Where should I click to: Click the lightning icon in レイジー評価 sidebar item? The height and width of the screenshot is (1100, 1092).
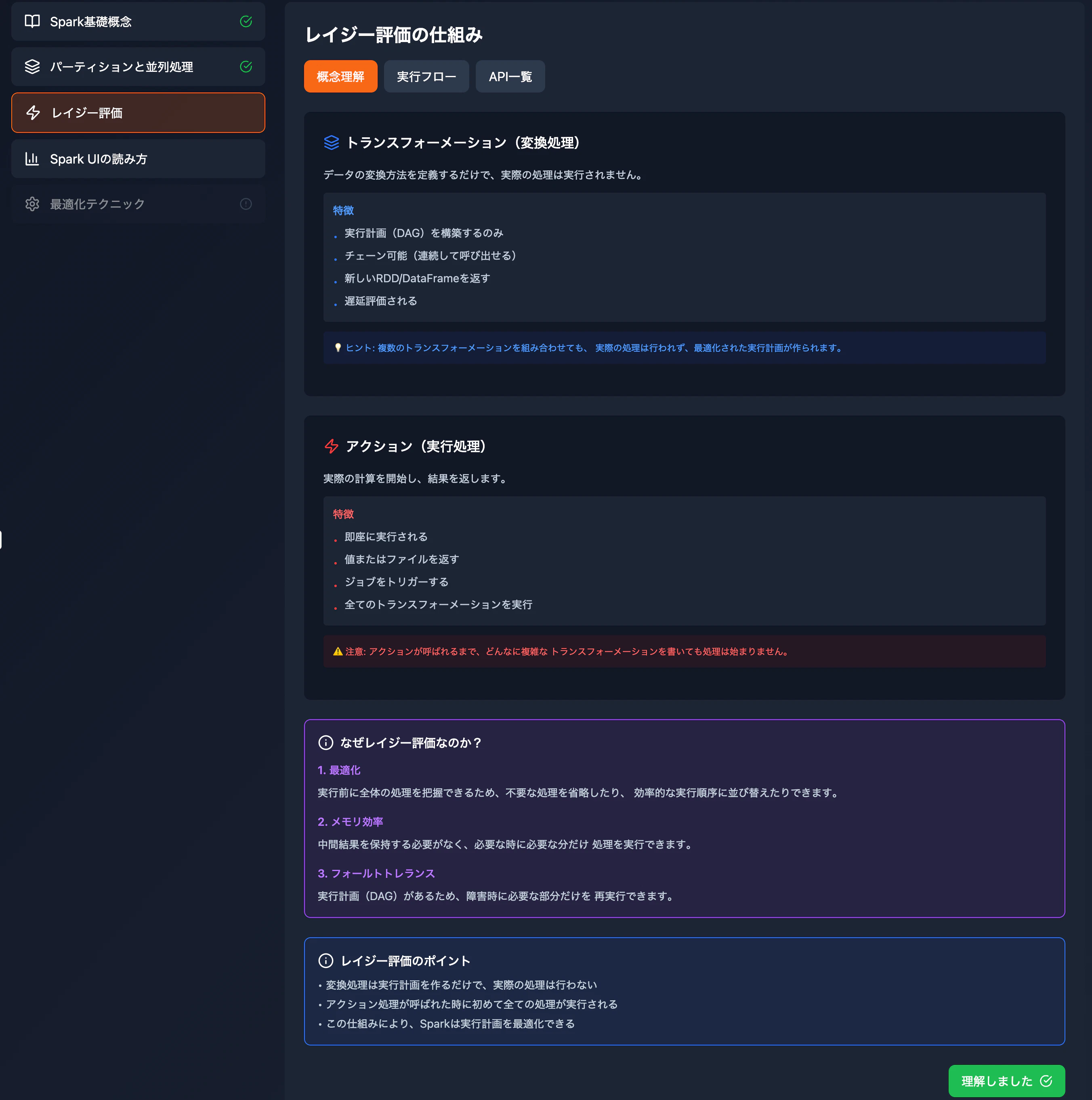pyautogui.click(x=34, y=113)
